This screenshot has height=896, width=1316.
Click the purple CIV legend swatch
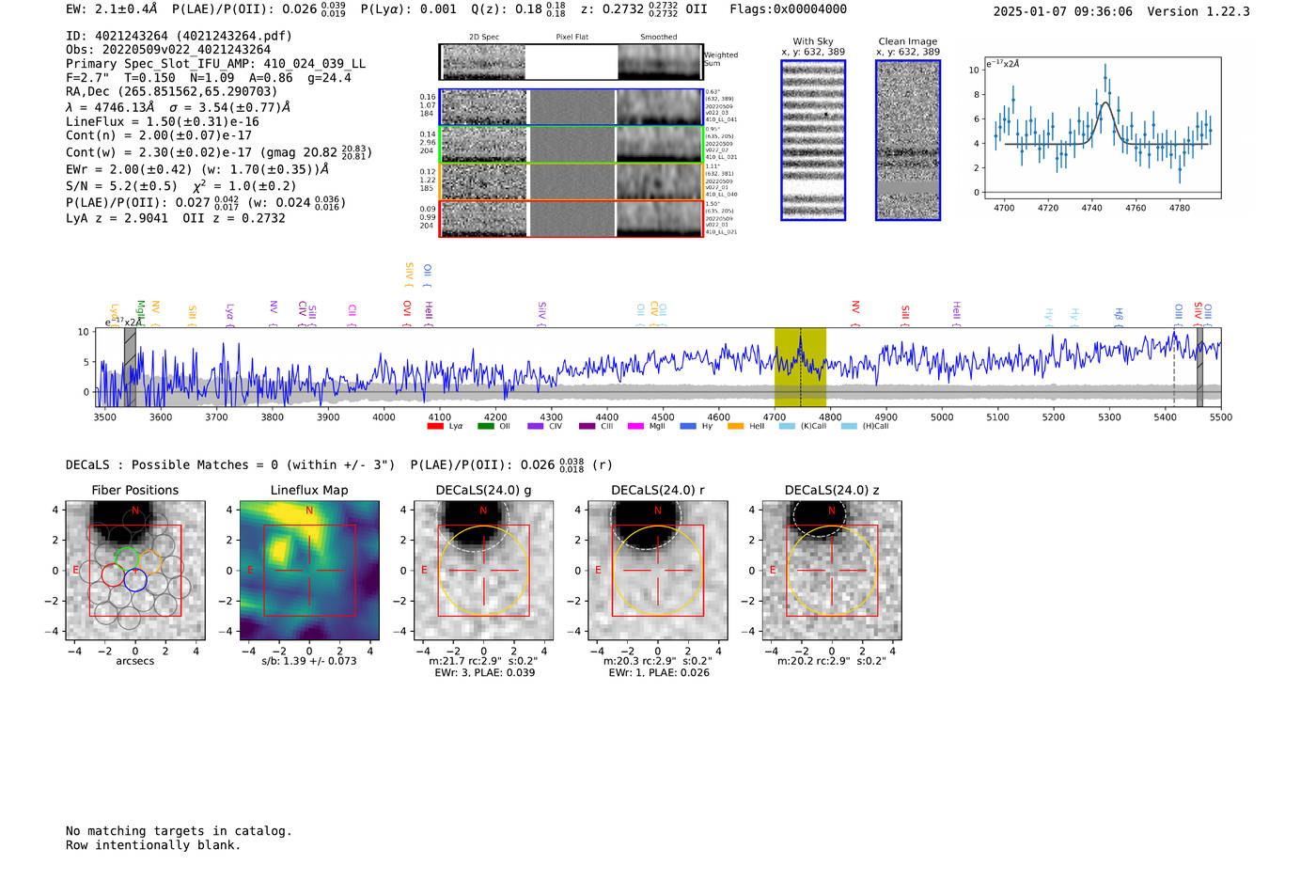(535, 426)
